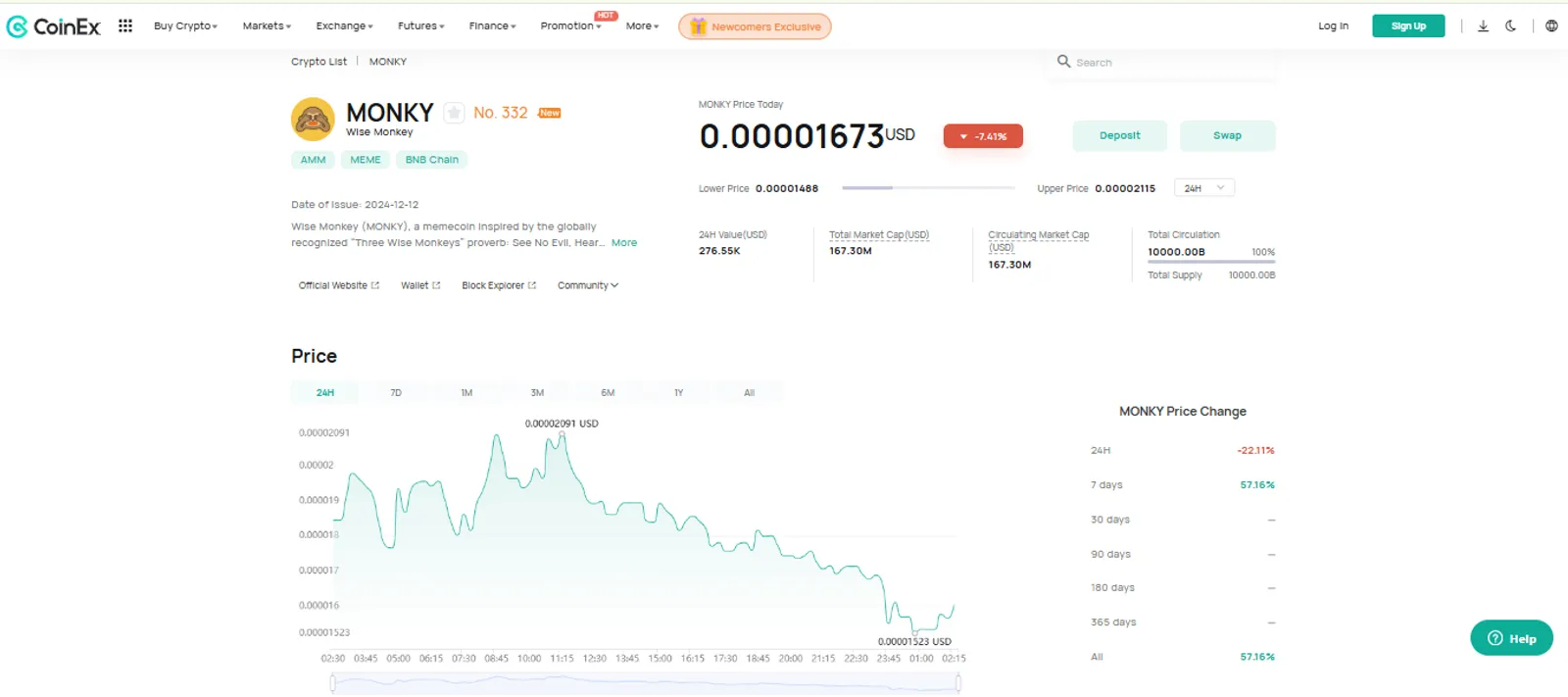Image resolution: width=1568 pixels, height=697 pixels.
Task: Select the 1Y chart tab
Action: pyautogui.click(x=678, y=392)
